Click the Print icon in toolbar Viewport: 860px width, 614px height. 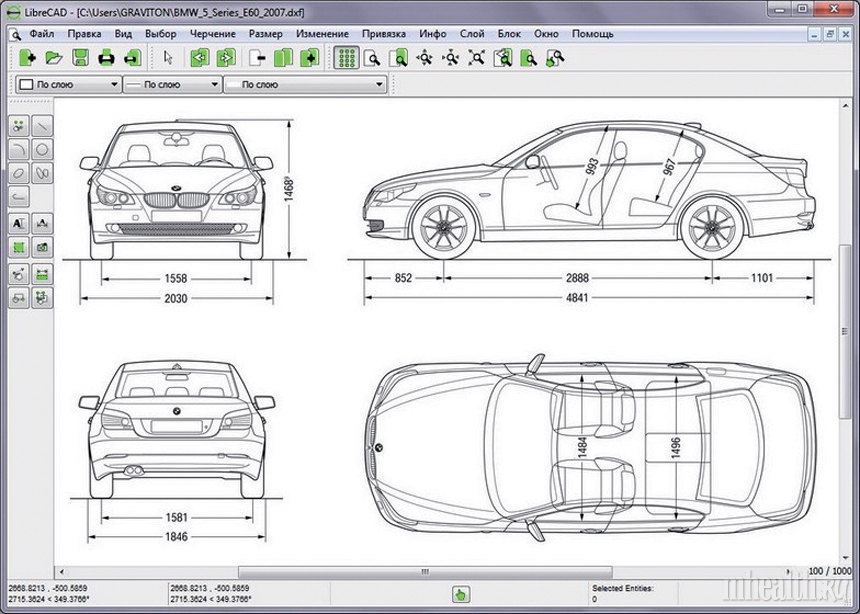106,58
